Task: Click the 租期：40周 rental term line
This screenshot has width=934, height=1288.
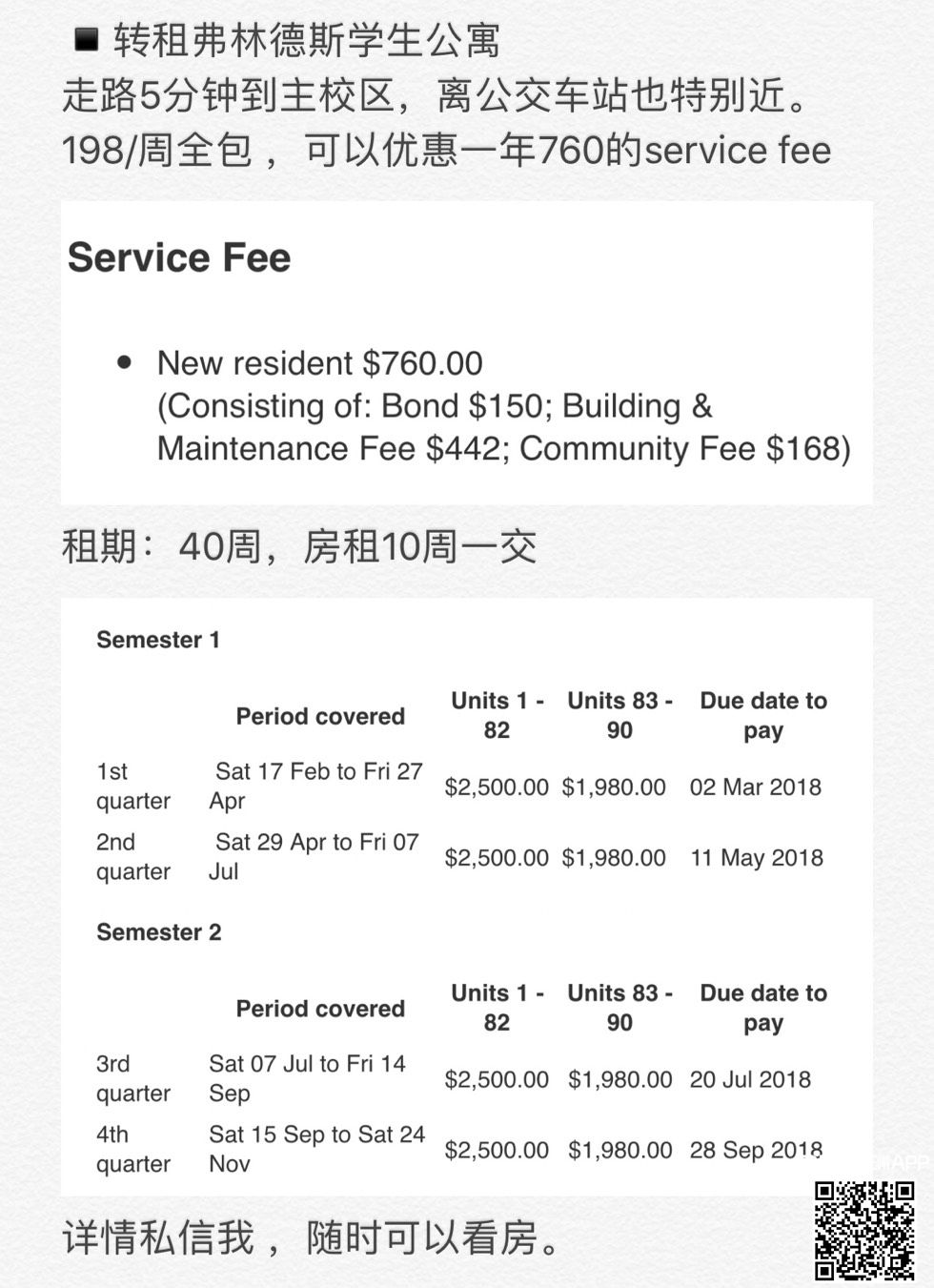Action: click(x=299, y=547)
